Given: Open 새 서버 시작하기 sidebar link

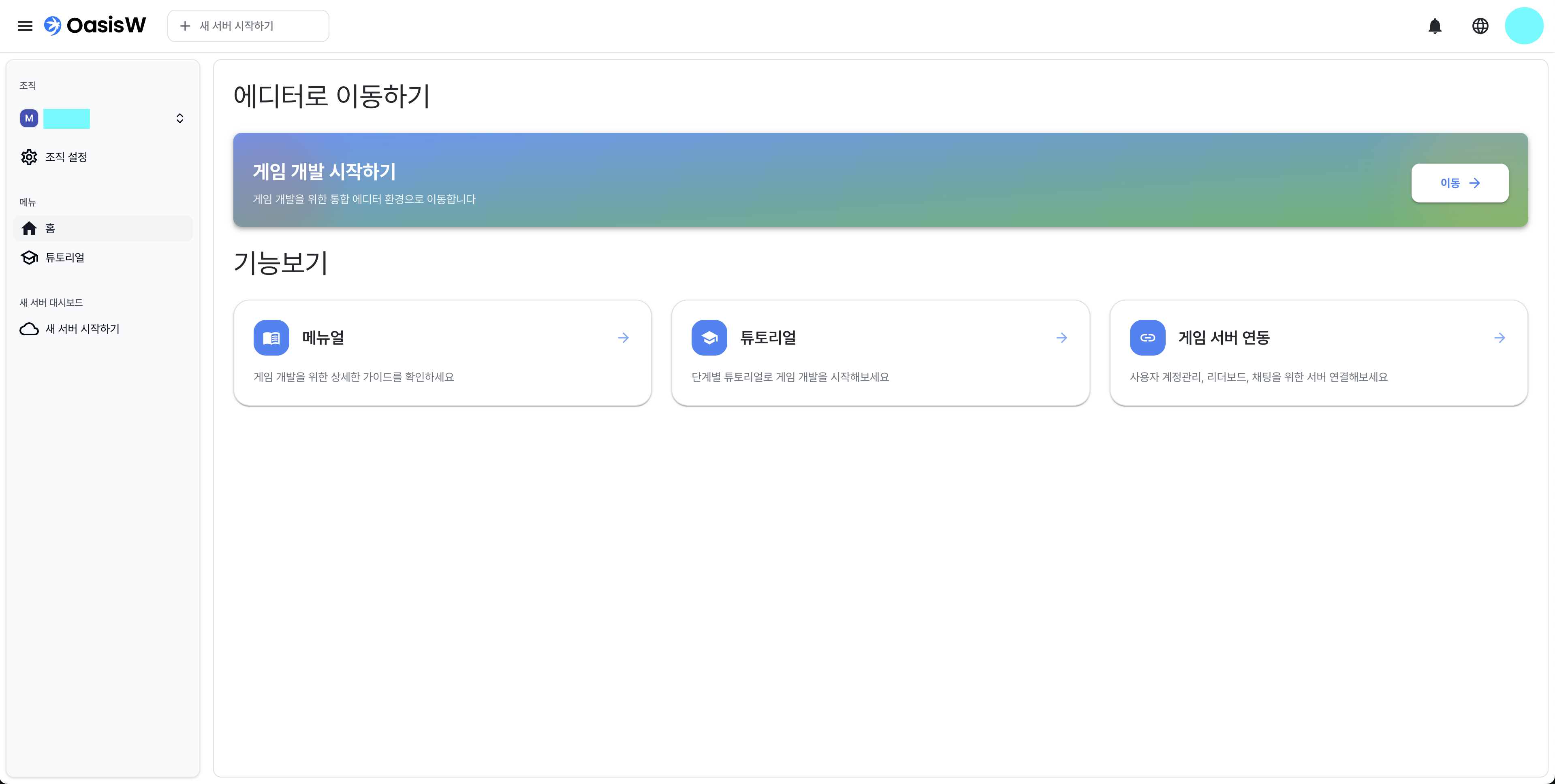Looking at the screenshot, I should [83, 329].
